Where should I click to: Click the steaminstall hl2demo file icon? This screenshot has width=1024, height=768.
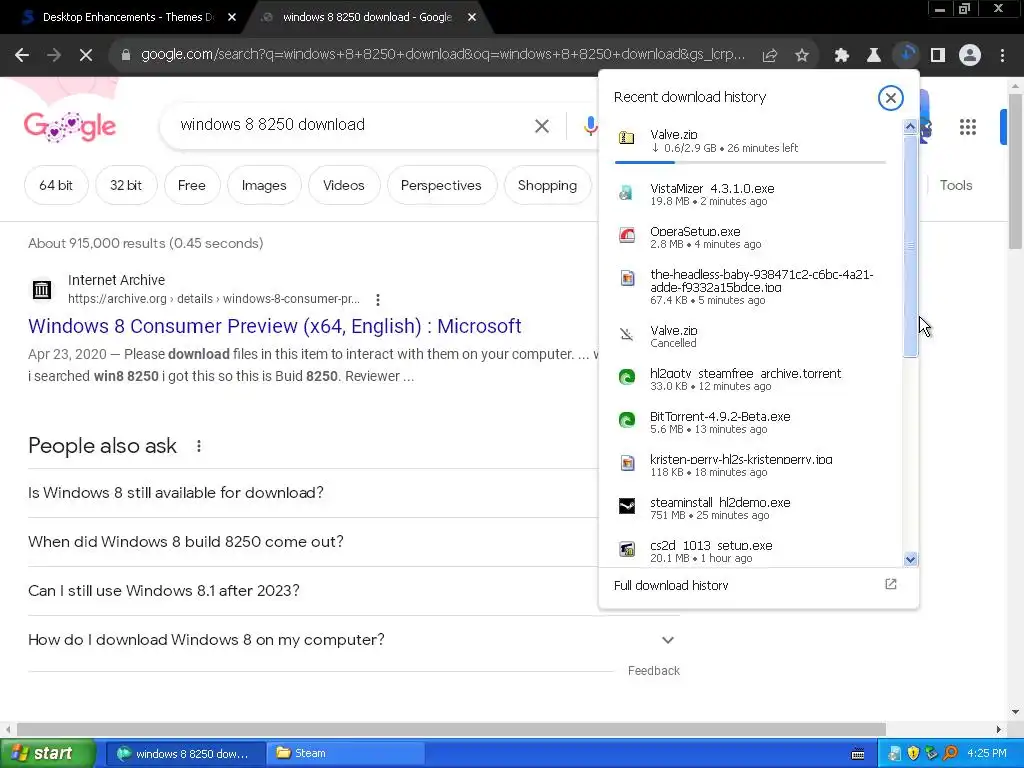coord(626,506)
